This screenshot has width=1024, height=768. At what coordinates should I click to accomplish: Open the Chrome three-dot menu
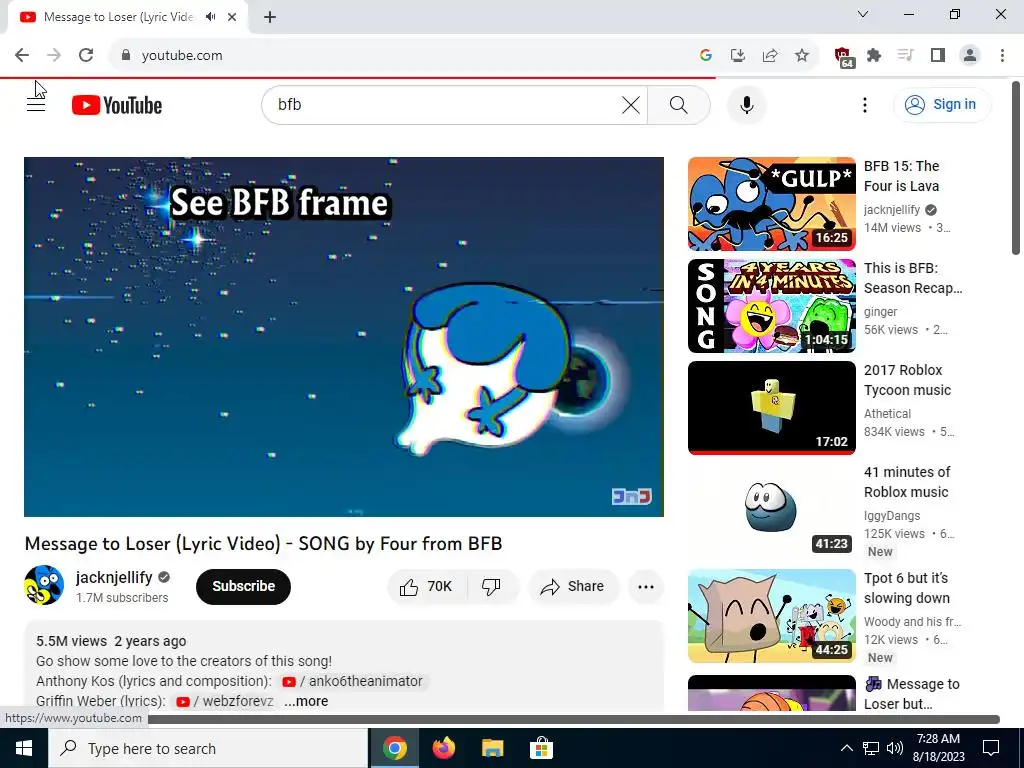[x=1002, y=56]
